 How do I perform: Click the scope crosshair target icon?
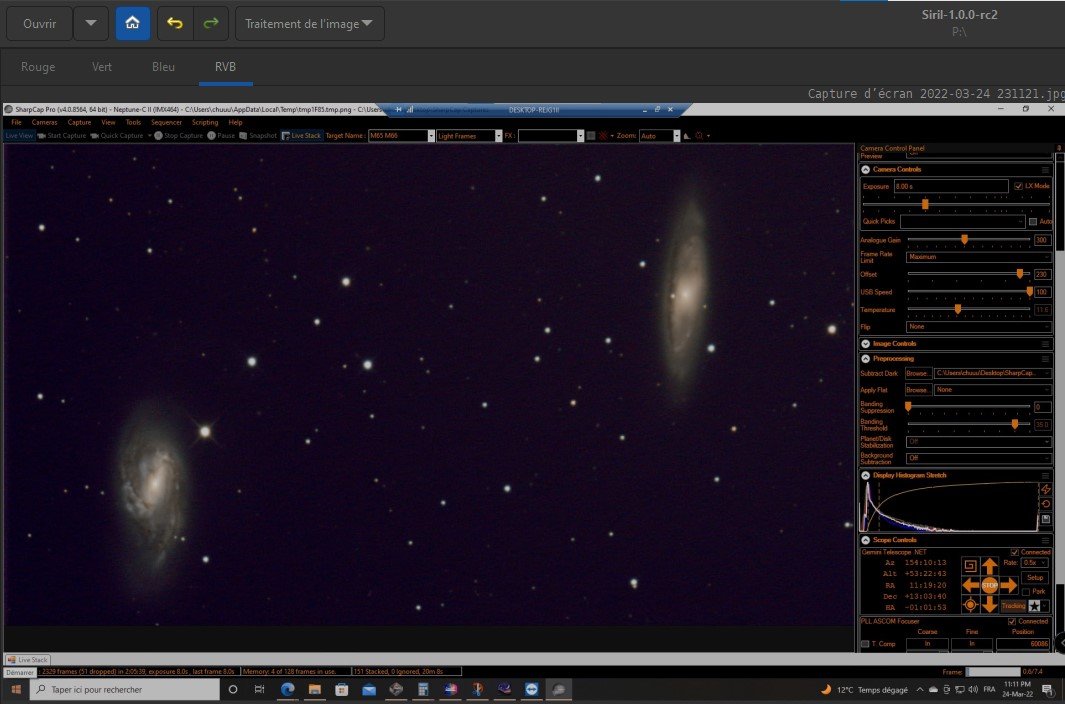pyautogui.click(x=970, y=605)
